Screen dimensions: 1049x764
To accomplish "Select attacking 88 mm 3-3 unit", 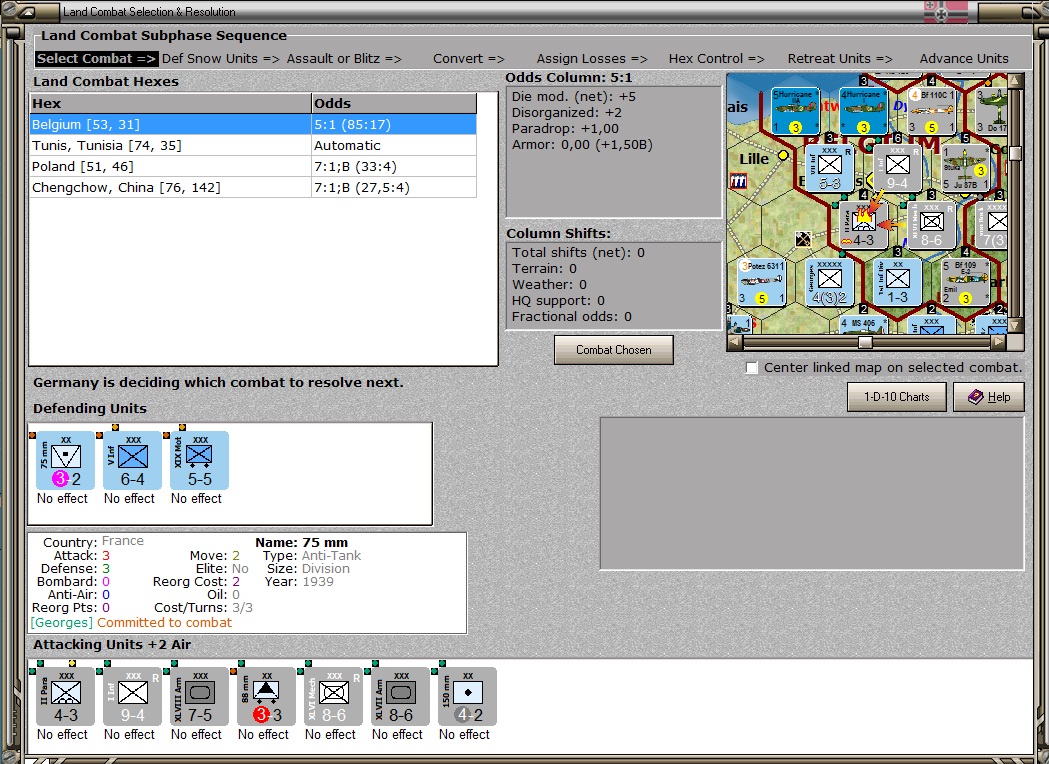I will pos(266,696).
